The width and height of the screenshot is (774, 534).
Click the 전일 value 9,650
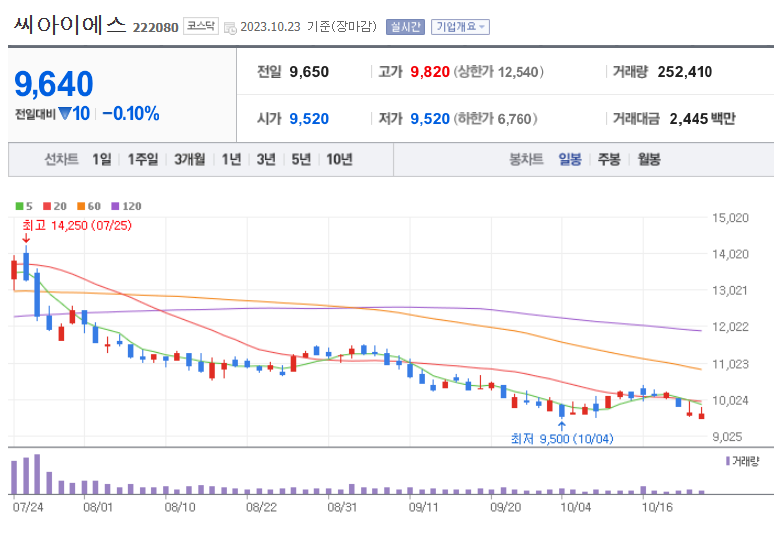pyautogui.click(x=309, y=72)
